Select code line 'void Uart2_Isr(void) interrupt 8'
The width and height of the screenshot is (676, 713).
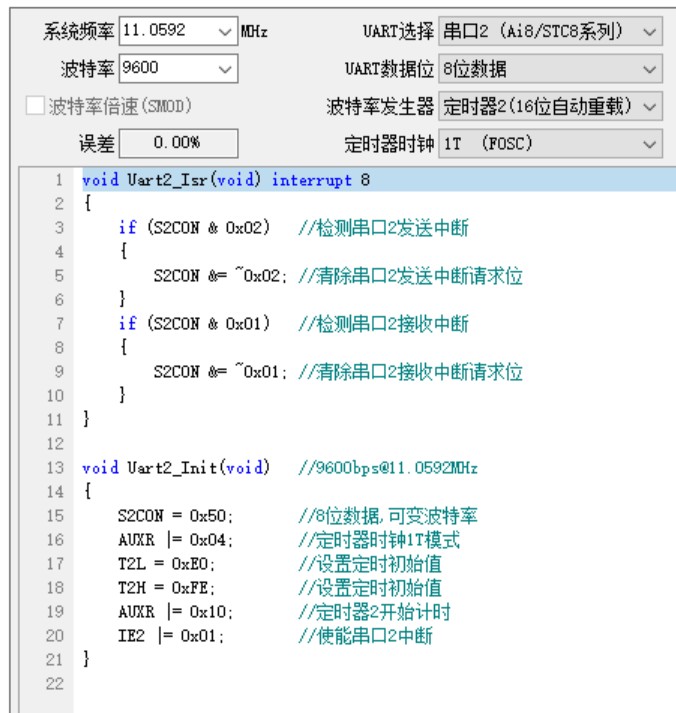point(226,180)
